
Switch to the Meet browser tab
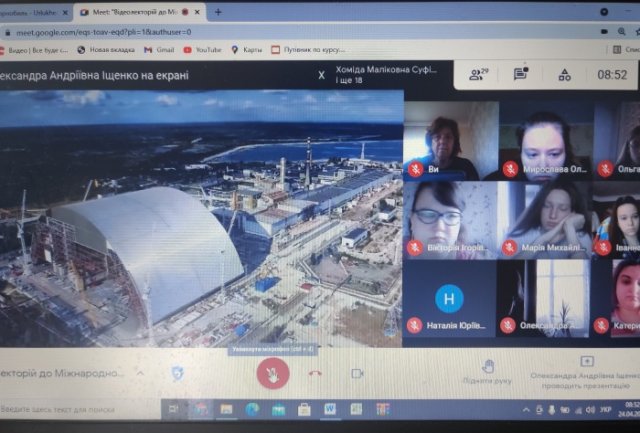point(140,12)
